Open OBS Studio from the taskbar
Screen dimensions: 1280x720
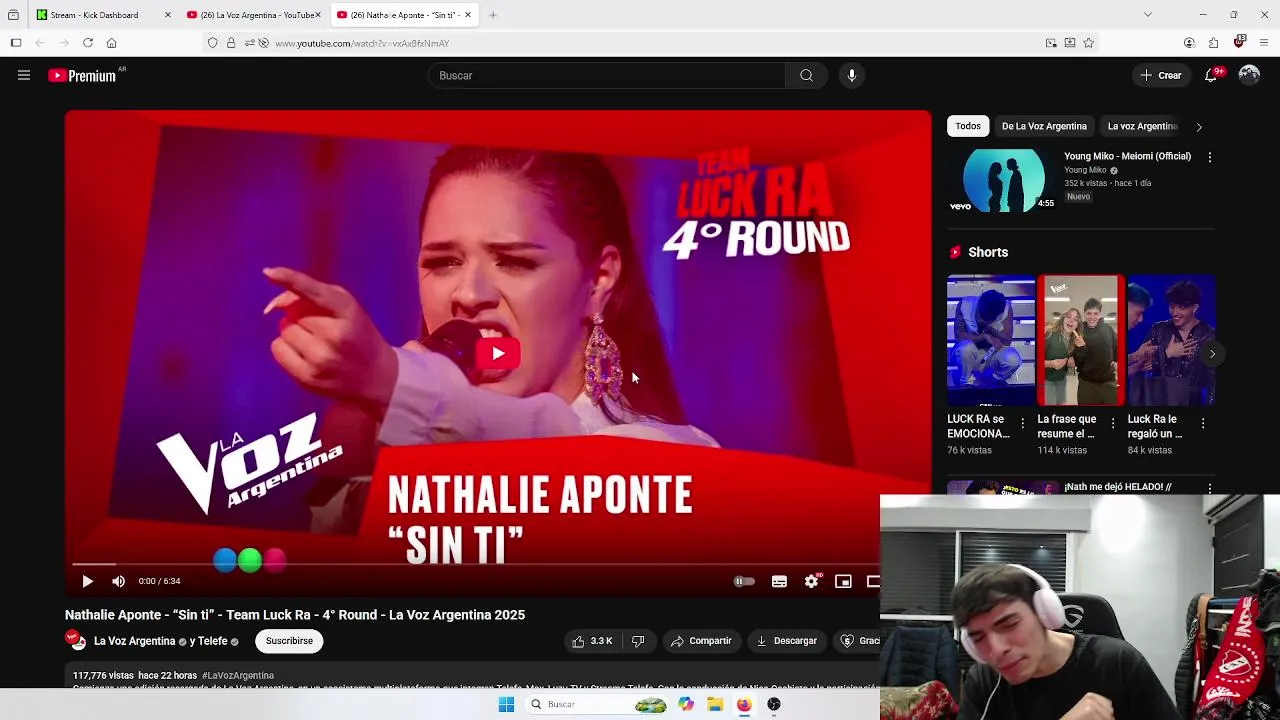point(773,705)
